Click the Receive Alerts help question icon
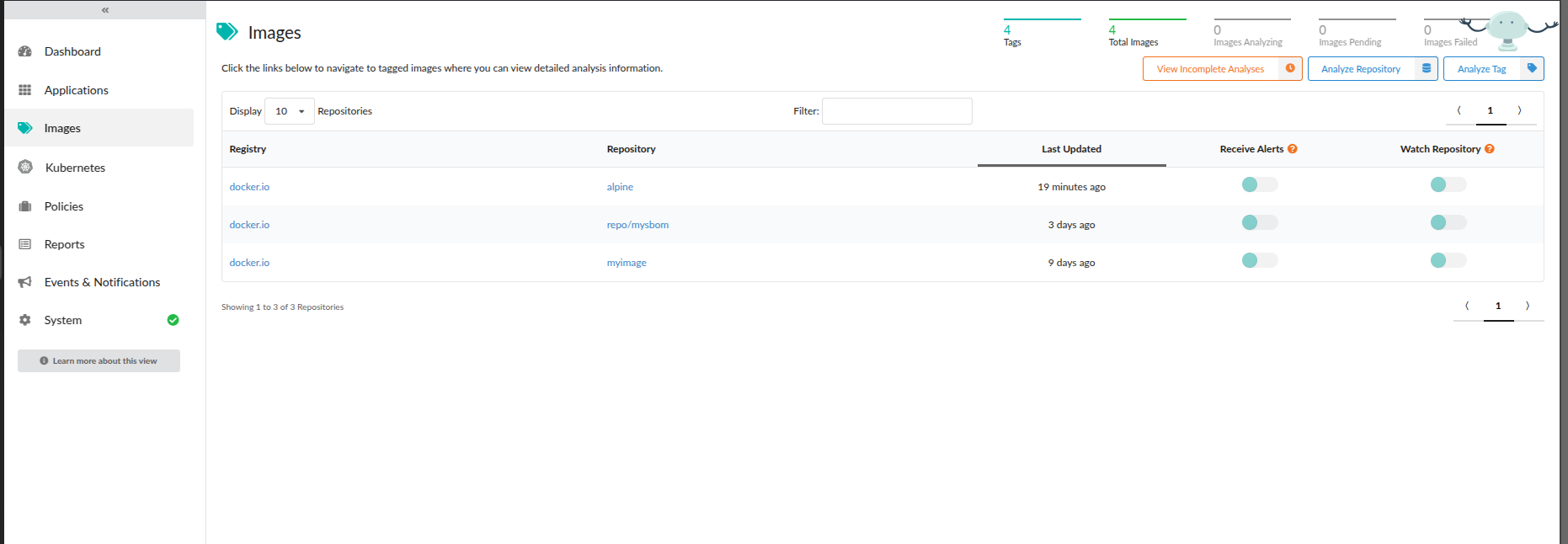 1293,149
